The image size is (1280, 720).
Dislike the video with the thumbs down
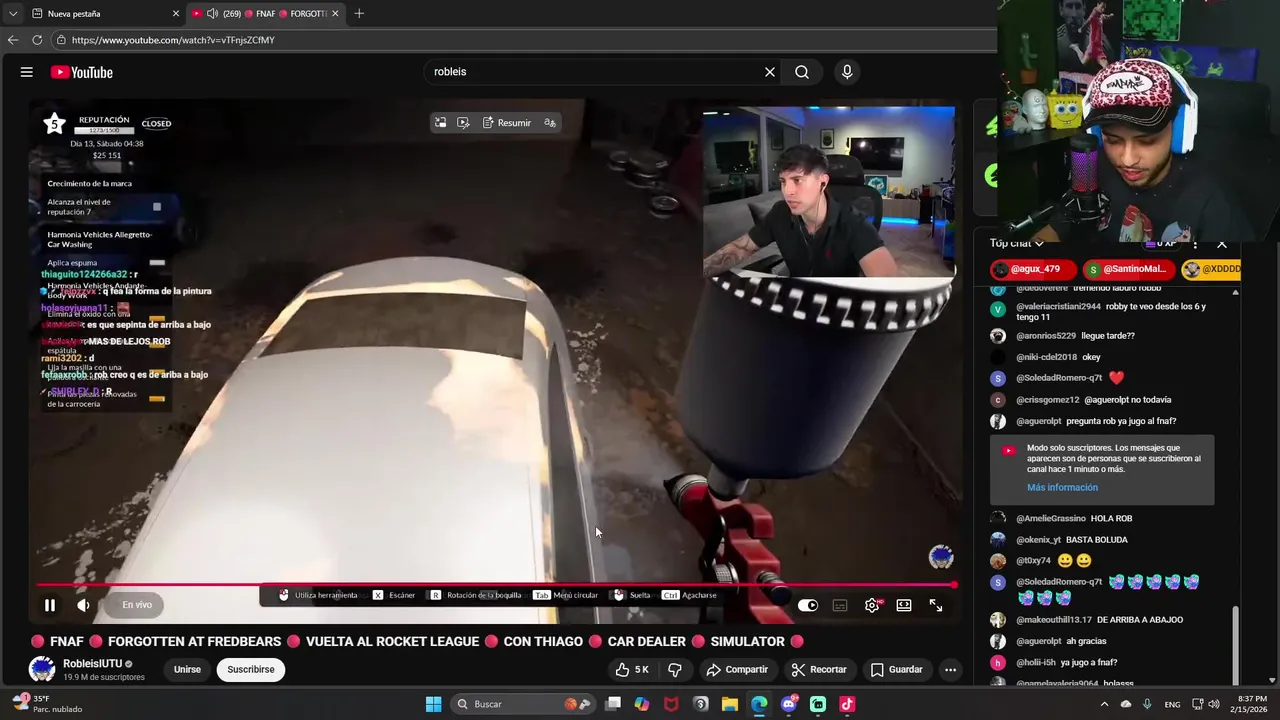675,670
